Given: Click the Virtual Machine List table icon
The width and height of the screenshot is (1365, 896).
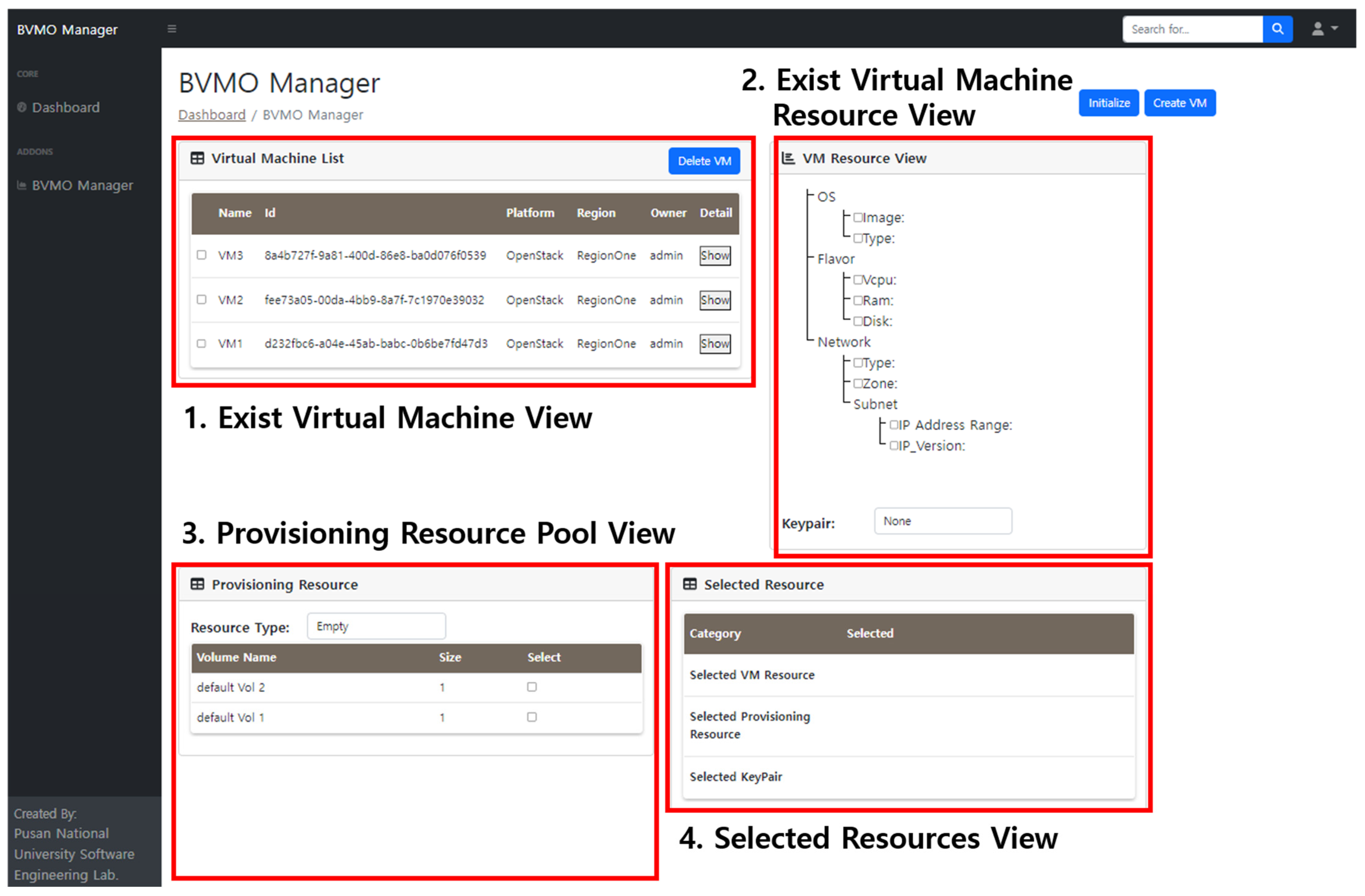Looking at the screenshot, I should pos(197,158).
